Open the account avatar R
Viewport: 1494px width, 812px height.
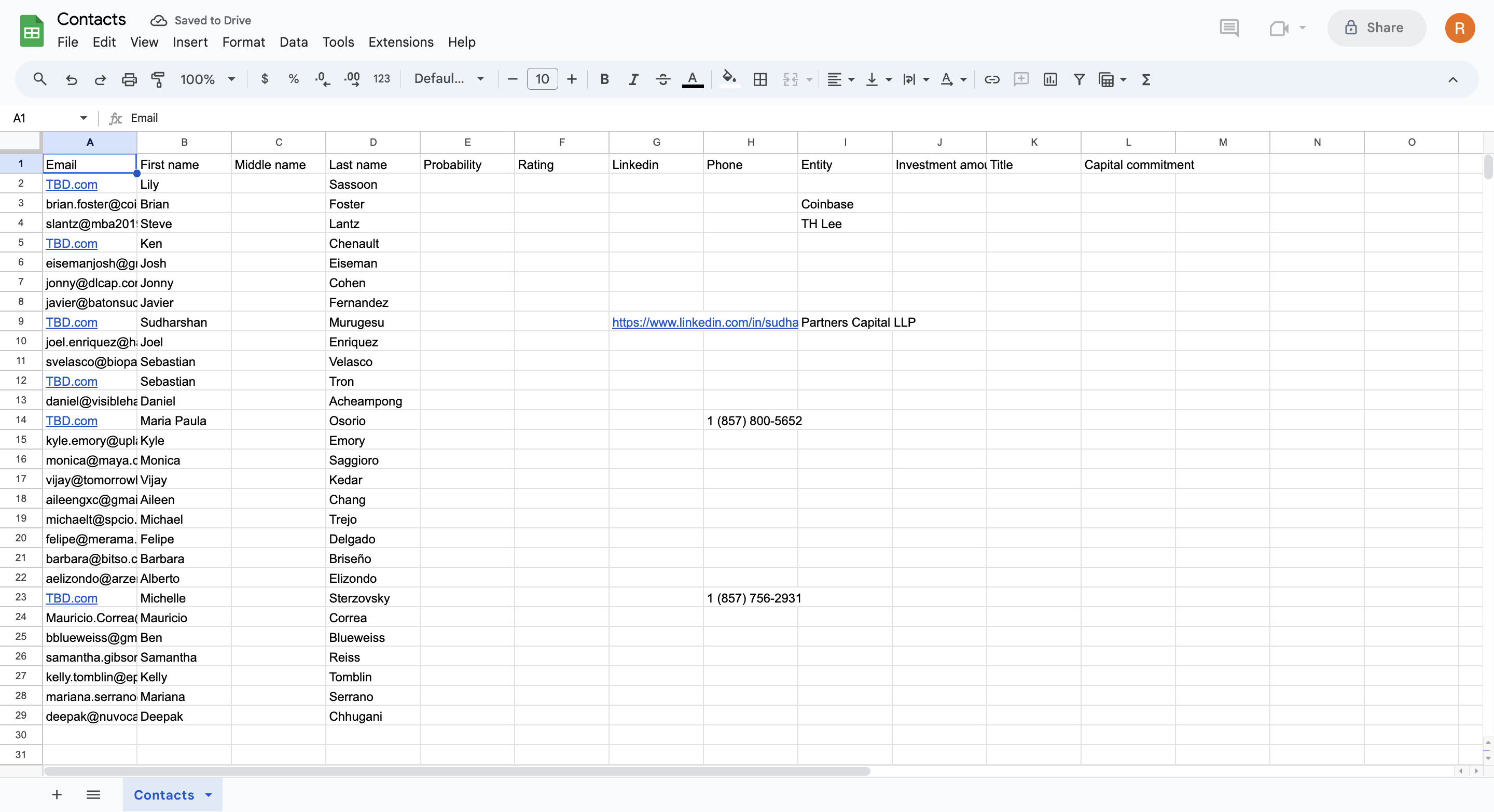coord(1460,28)
